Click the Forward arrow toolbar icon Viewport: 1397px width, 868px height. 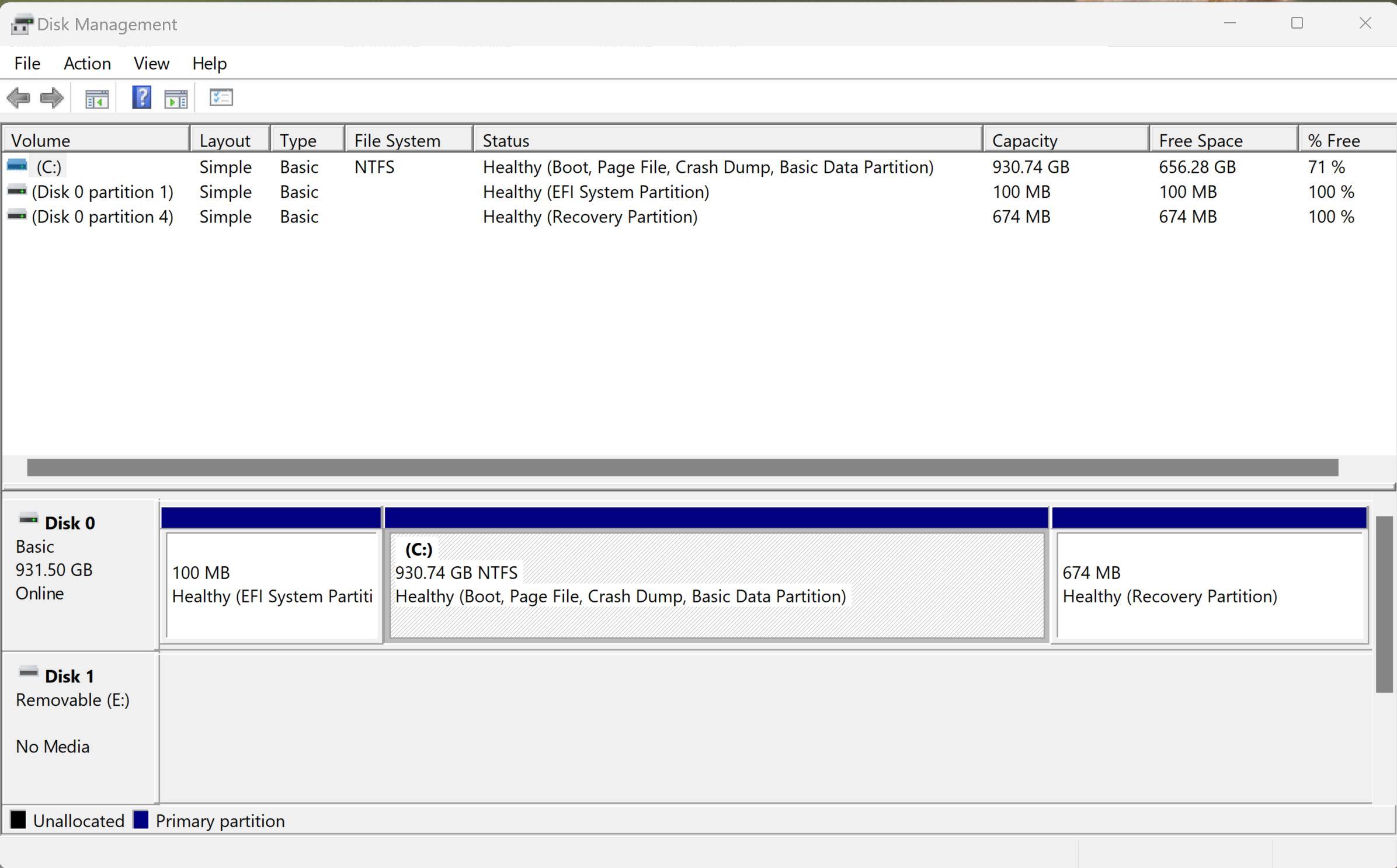[52, 97]
